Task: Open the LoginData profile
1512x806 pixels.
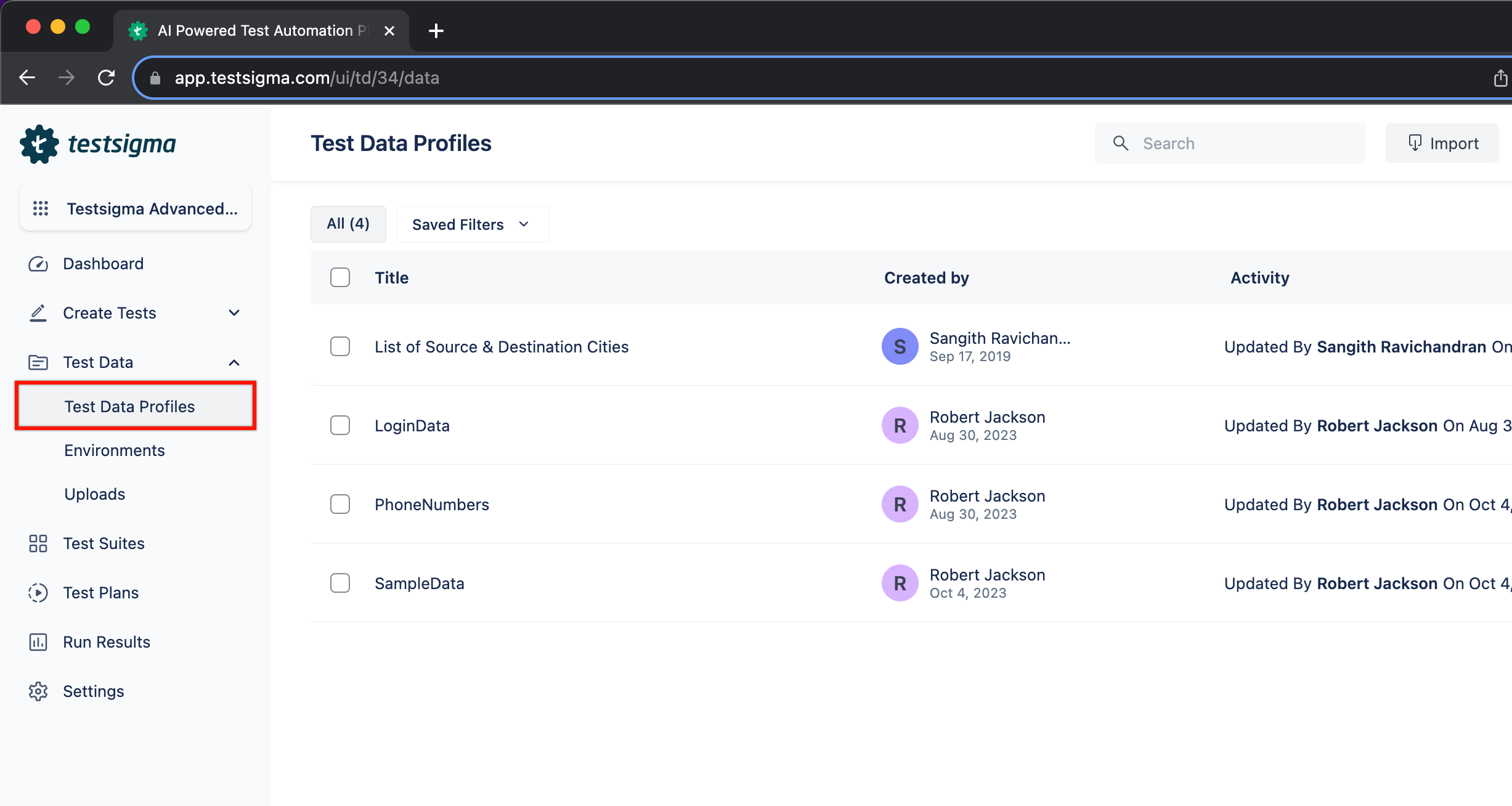Action: point(412,426)
